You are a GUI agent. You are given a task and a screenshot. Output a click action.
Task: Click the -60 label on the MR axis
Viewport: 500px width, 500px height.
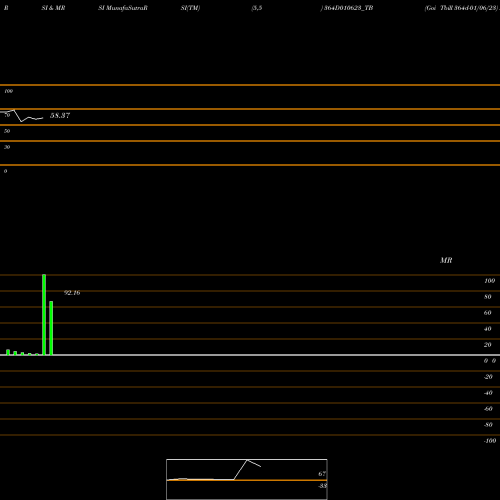click(488, 409)
